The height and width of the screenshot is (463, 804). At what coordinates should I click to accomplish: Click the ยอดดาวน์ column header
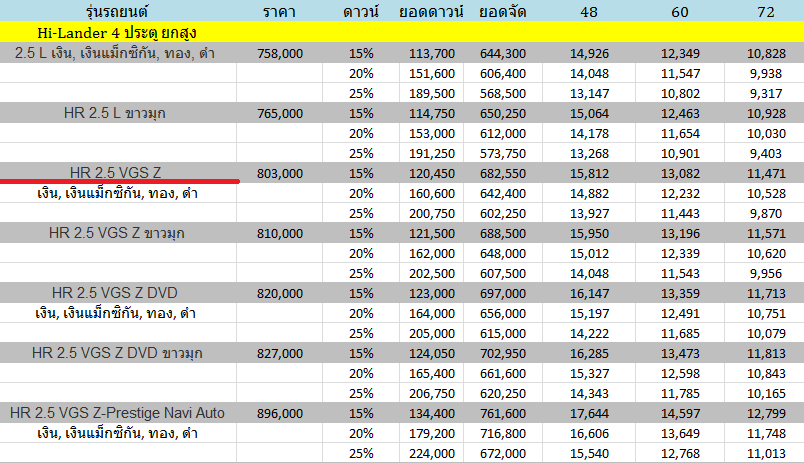click(x=431, y=12)
